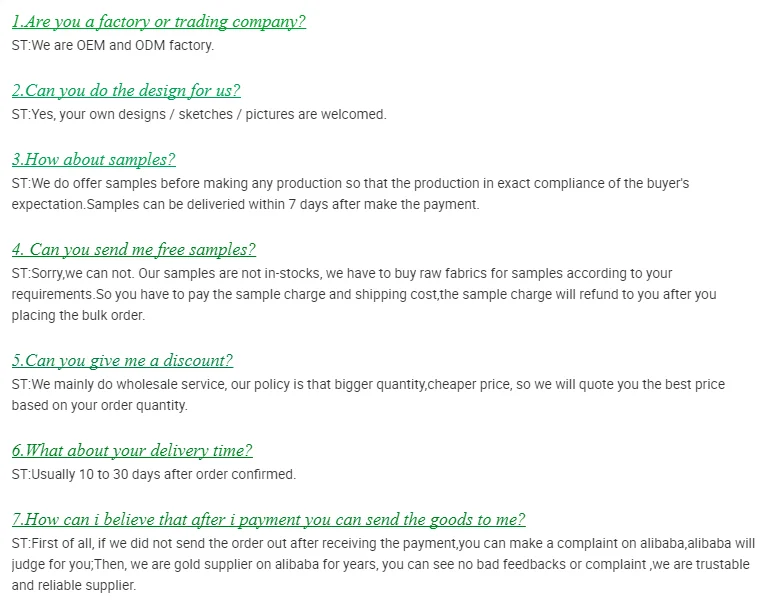
Task: Click the answer line about complaint on alibaba
Action: [x=383, y=543]
